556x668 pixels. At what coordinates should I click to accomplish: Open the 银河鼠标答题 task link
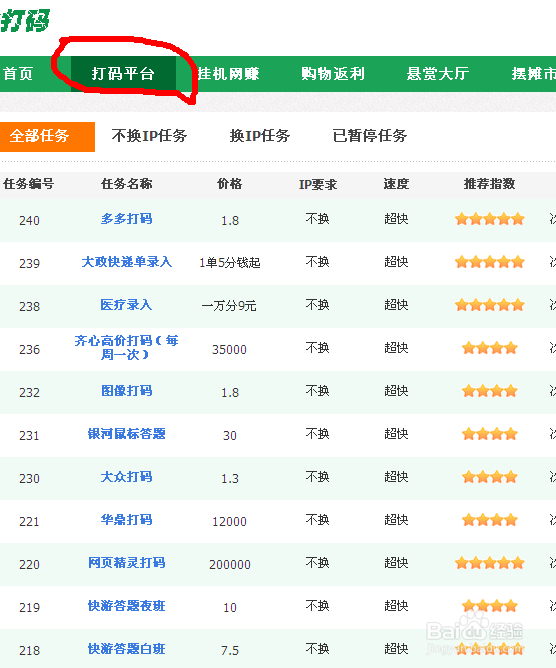127,434
